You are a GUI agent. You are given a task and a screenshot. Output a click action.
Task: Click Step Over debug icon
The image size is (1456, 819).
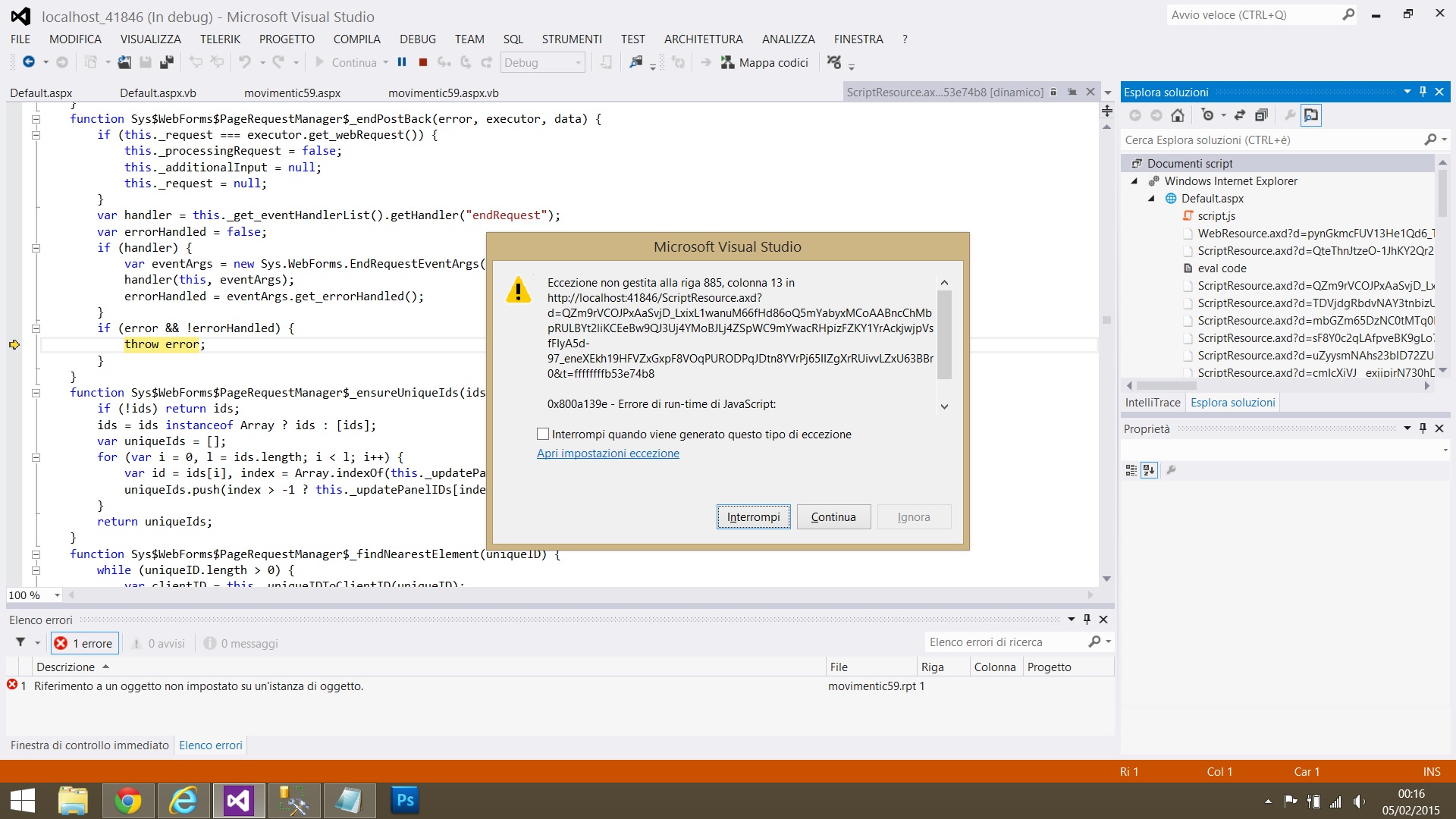(x=466, y=62)
